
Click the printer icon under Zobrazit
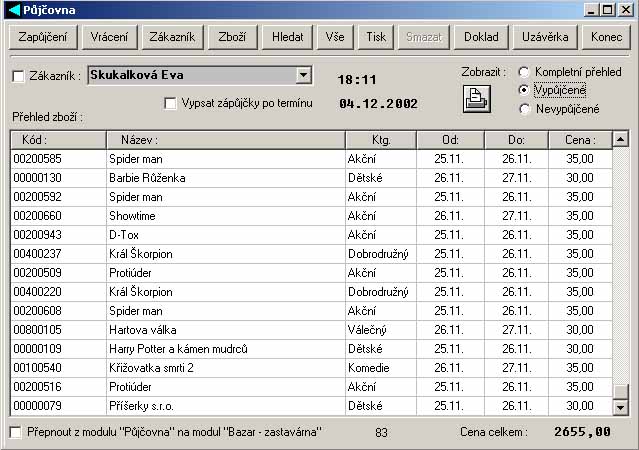[477, 98]
